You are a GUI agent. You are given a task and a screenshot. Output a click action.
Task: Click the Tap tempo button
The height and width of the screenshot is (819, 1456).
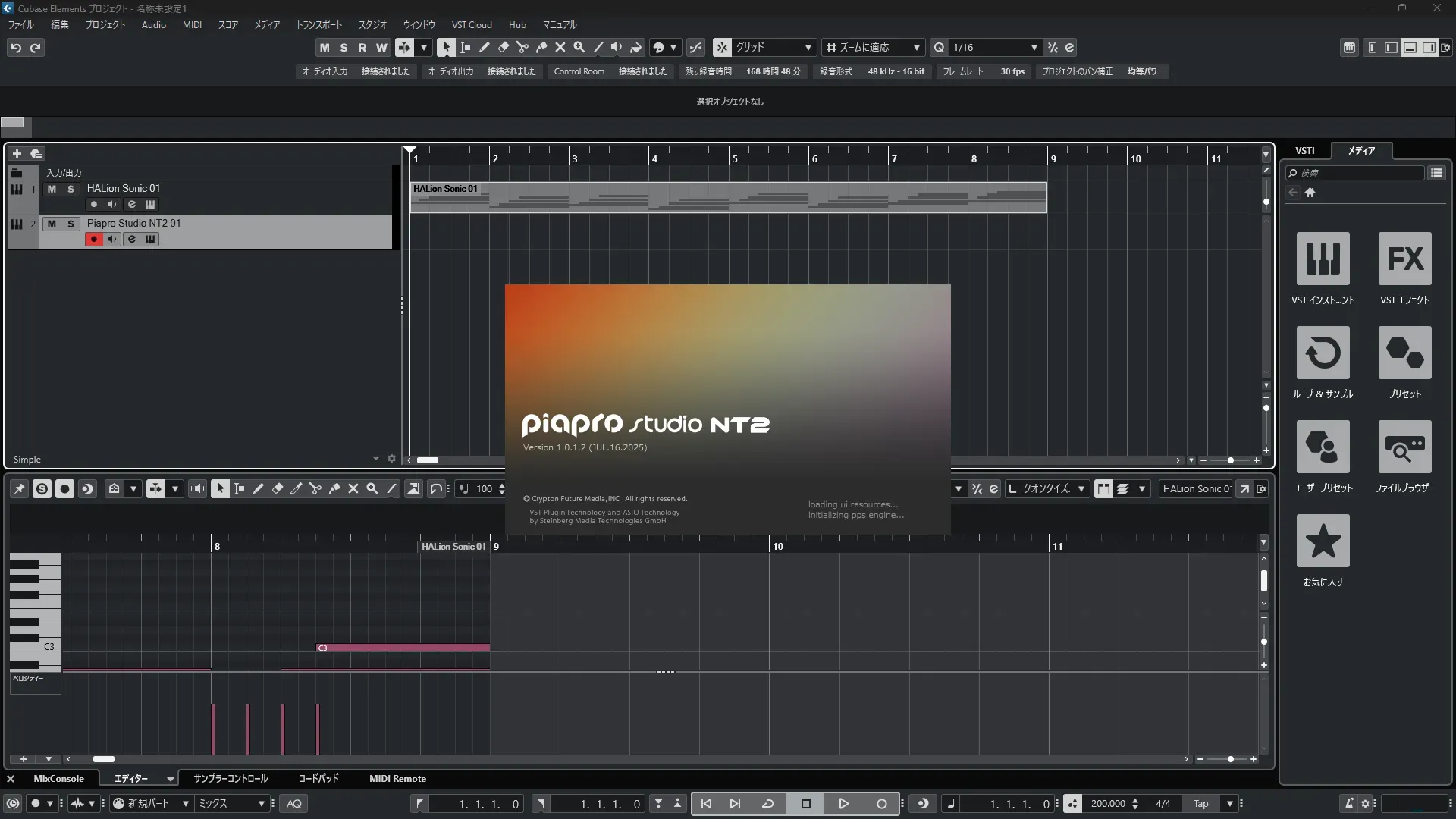pos(1200,804)
